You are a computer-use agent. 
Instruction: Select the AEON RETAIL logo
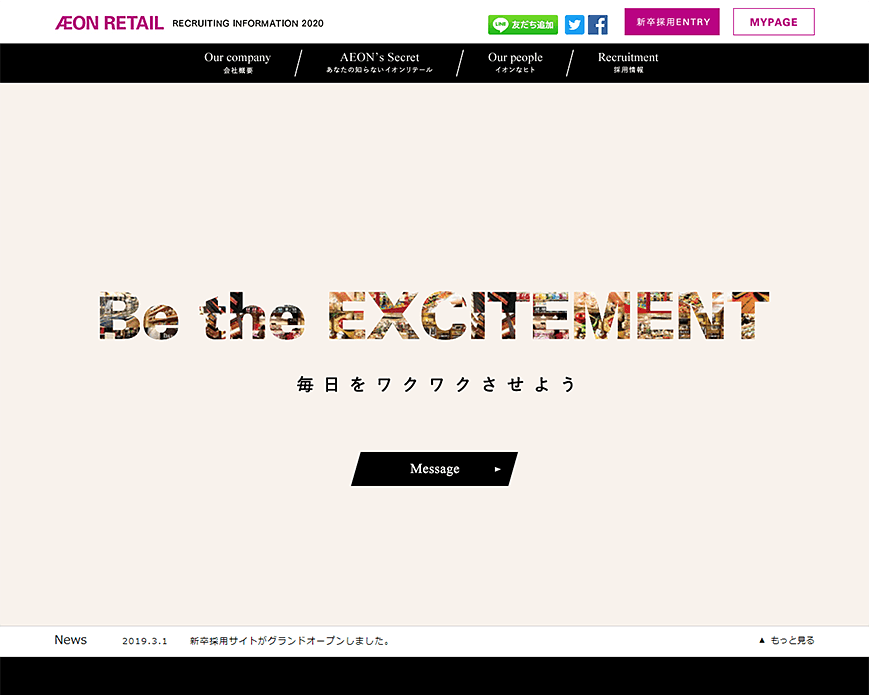pos(106,21)
